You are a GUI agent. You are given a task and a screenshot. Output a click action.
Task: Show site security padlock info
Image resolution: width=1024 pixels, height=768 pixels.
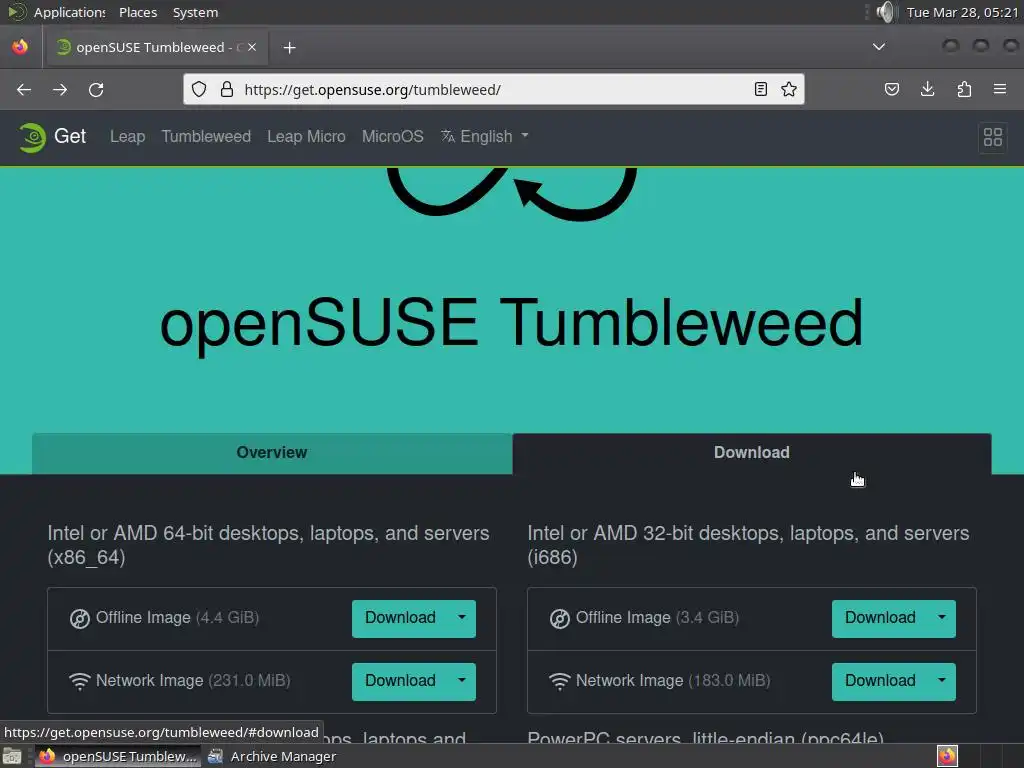227,89
